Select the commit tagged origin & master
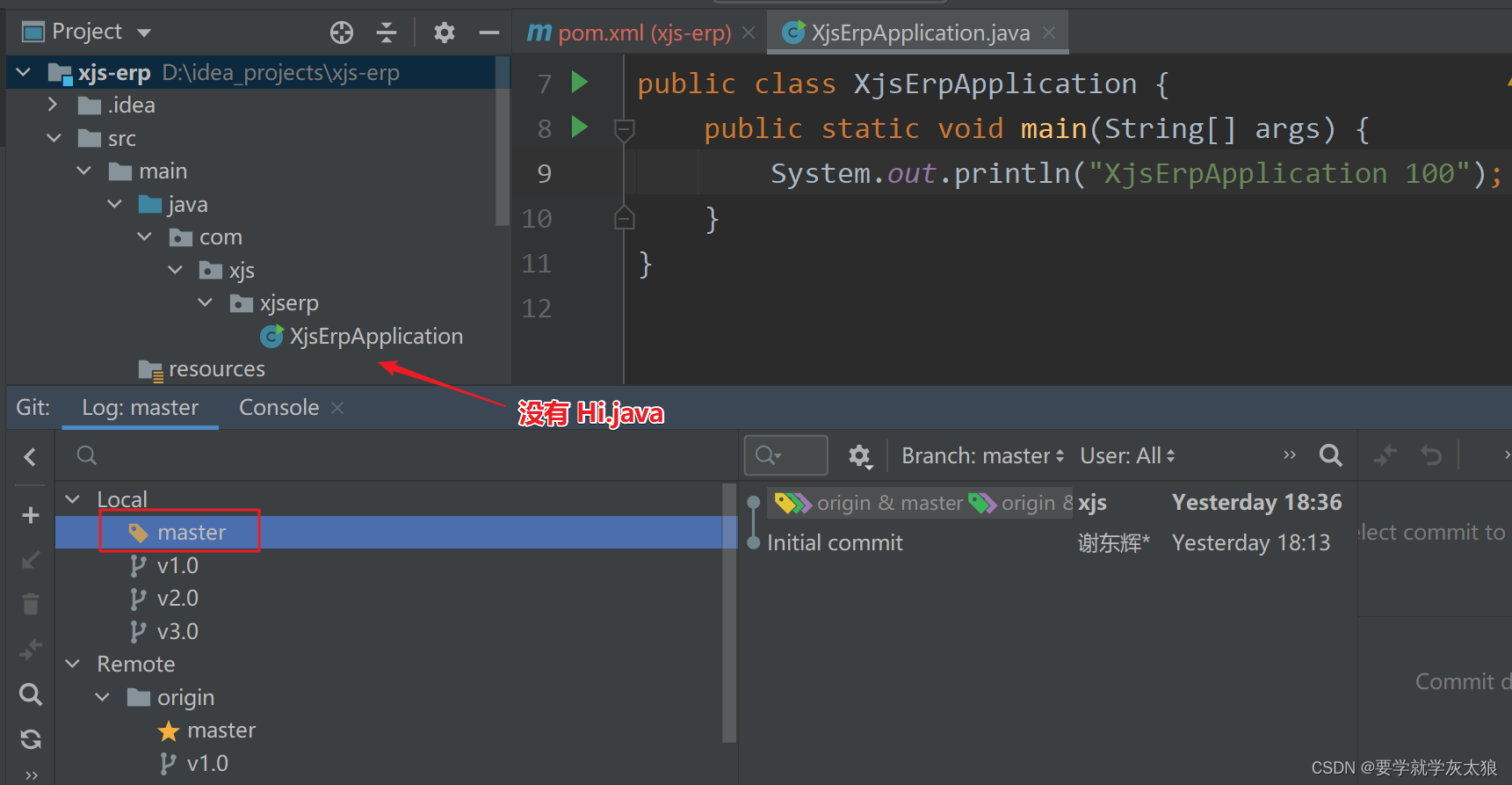This screenshot has height=785, width=1512. (x=1048, y=503)
